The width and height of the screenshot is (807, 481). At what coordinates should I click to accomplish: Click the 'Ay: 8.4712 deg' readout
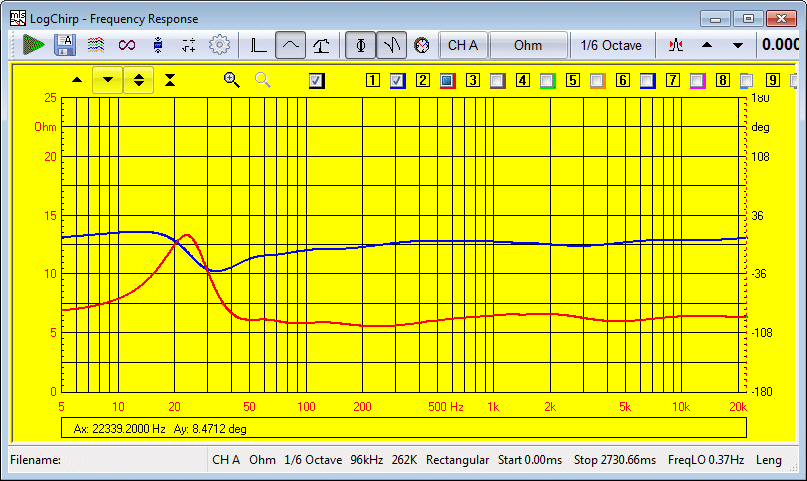pos(210,429)
